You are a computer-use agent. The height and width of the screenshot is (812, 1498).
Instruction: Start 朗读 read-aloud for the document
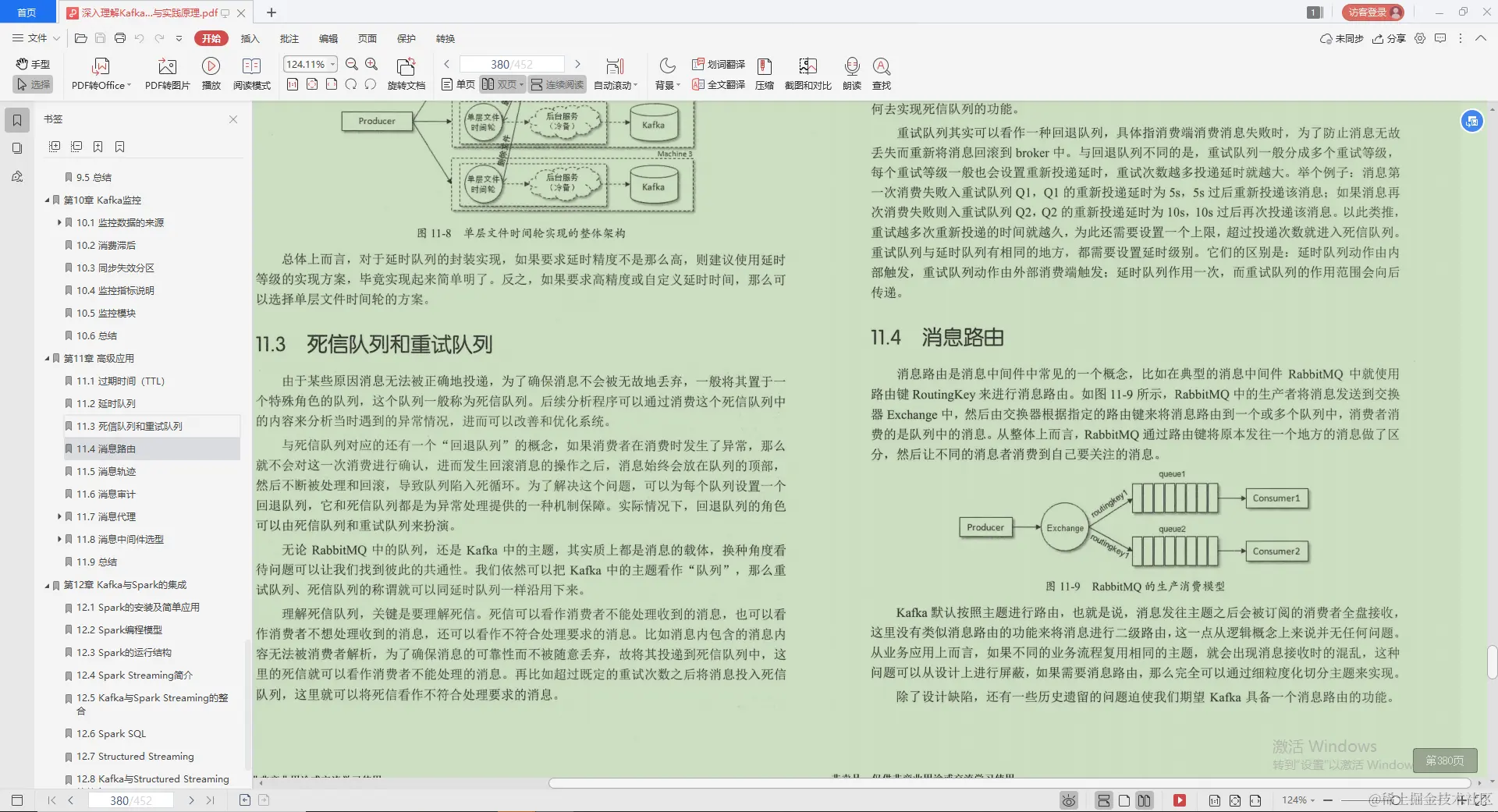pyautogui.click(x=851, y=73)
